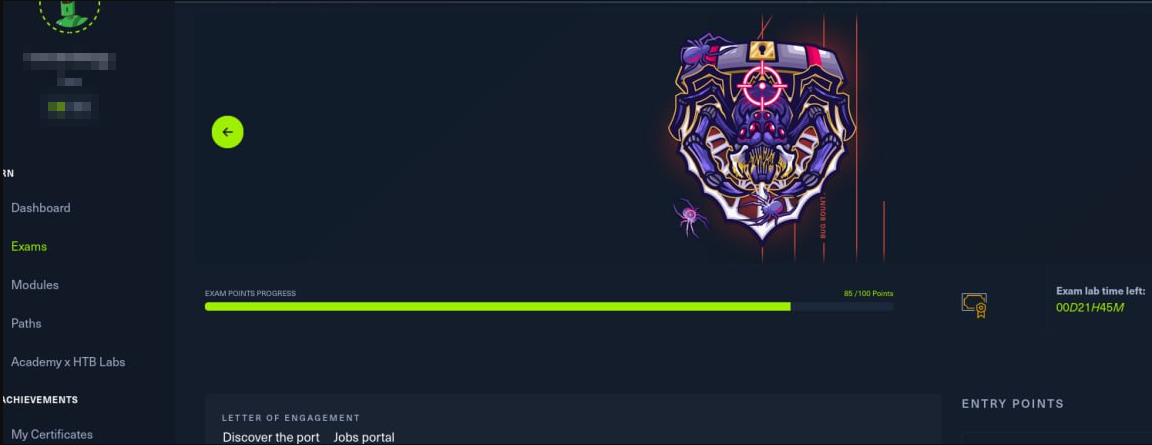1152x445 pixels.
Task: Click the exam lab time left countdown
Action: (1090, 308)
